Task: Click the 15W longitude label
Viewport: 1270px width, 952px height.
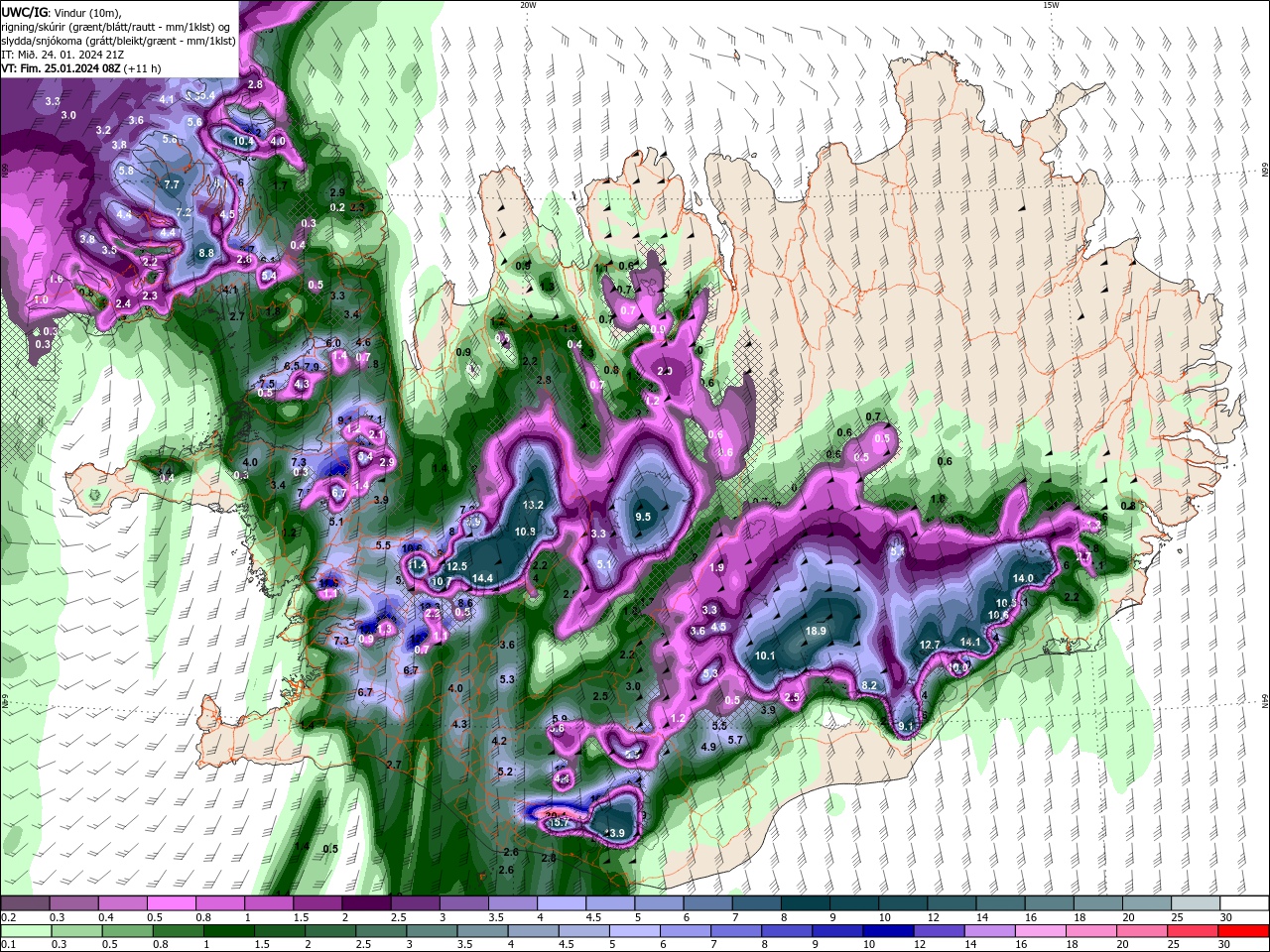Action: [1051, 5]
